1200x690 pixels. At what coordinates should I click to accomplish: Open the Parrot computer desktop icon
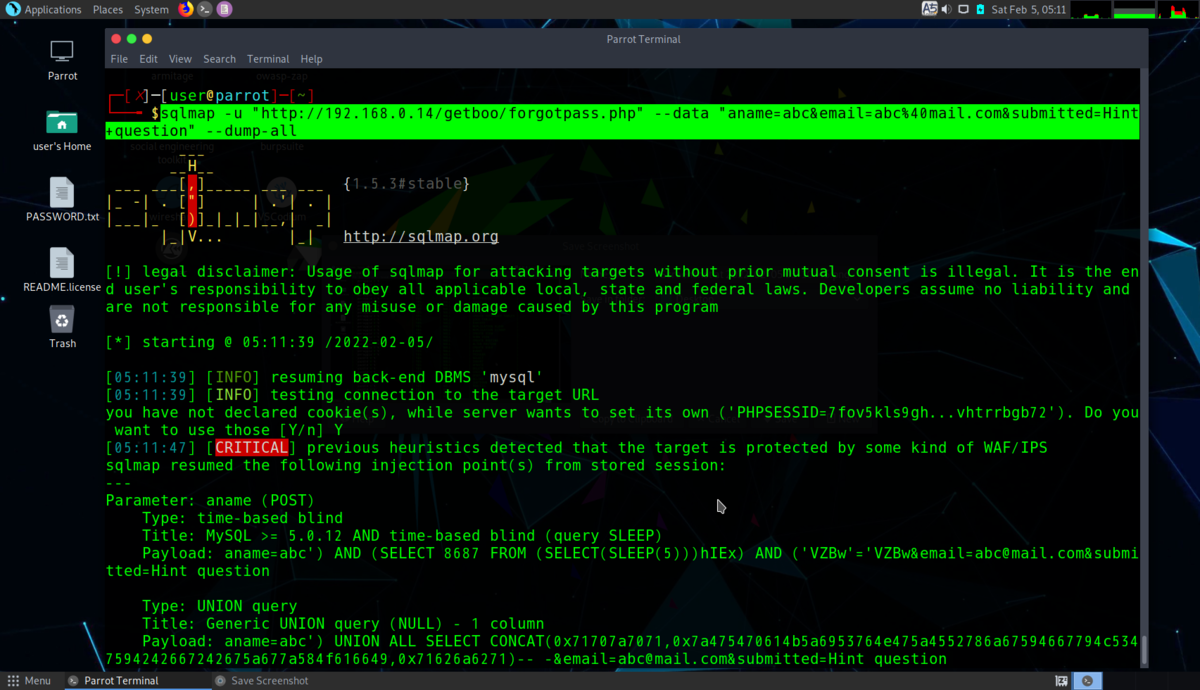coord(62,61)
